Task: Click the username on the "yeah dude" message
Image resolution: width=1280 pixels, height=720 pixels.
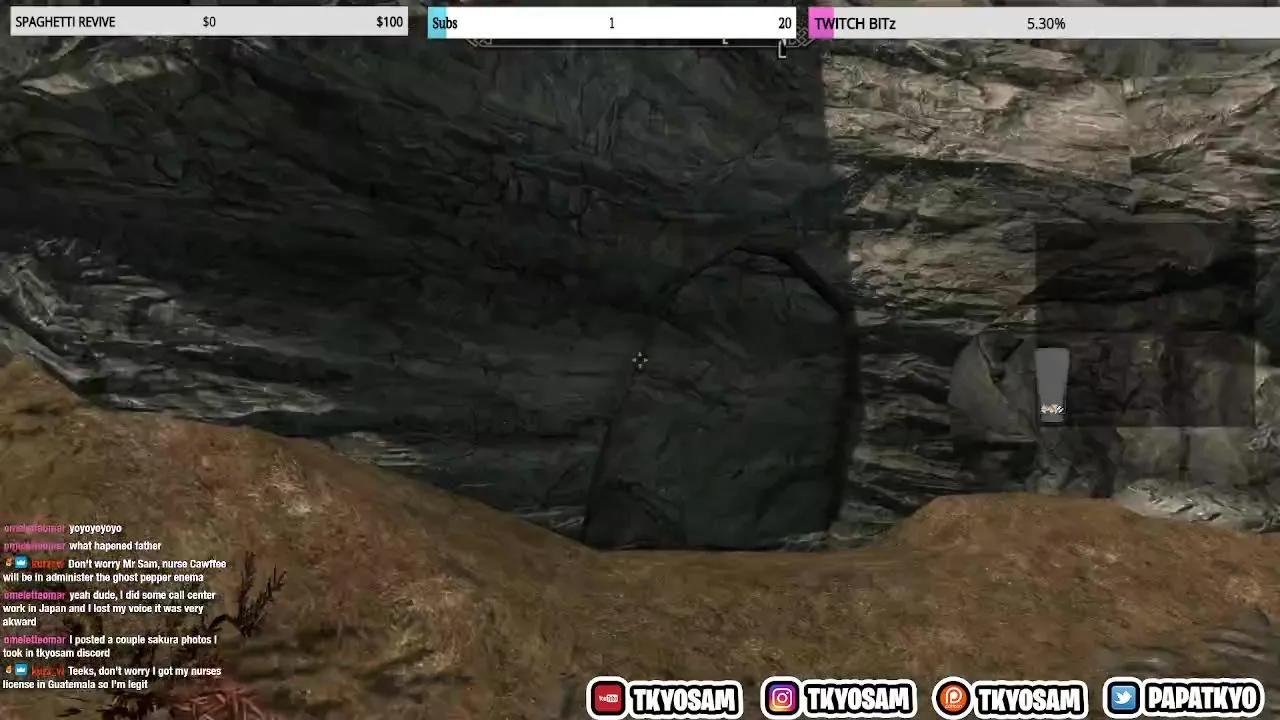Action: pyautogui.click(x=34, y=595)
